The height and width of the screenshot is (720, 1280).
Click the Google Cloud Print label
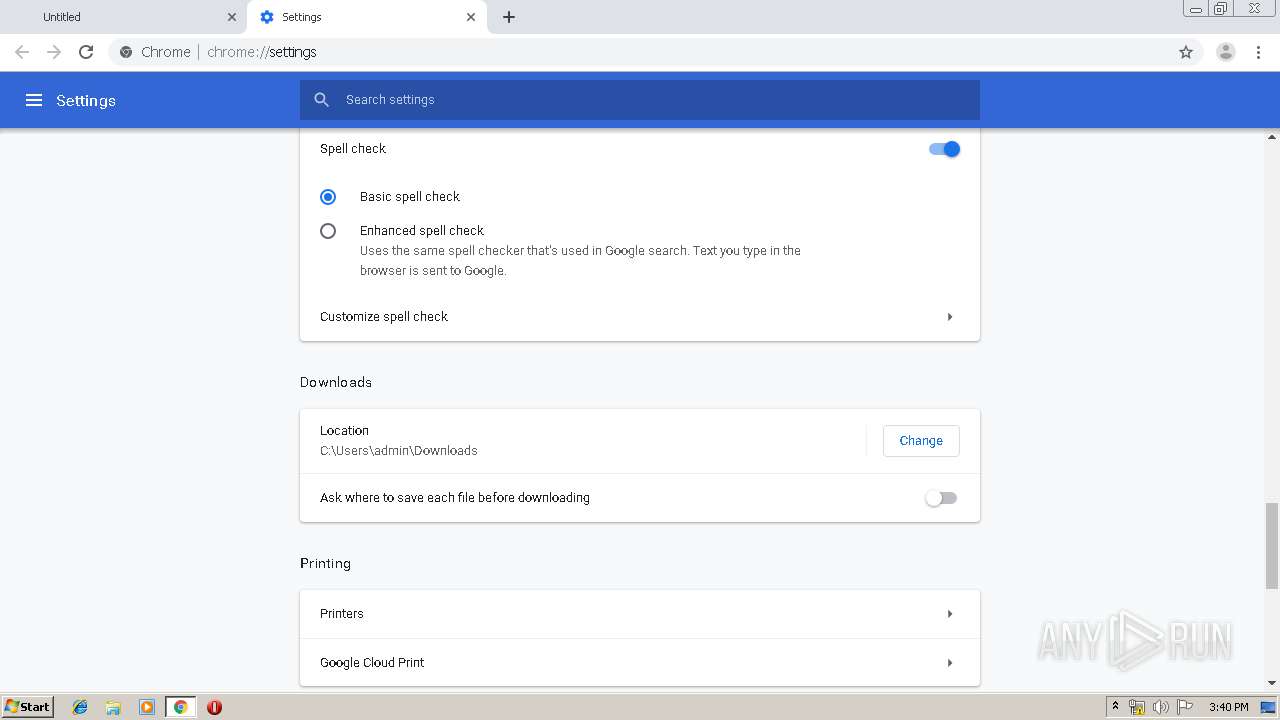tap(372, 663)
